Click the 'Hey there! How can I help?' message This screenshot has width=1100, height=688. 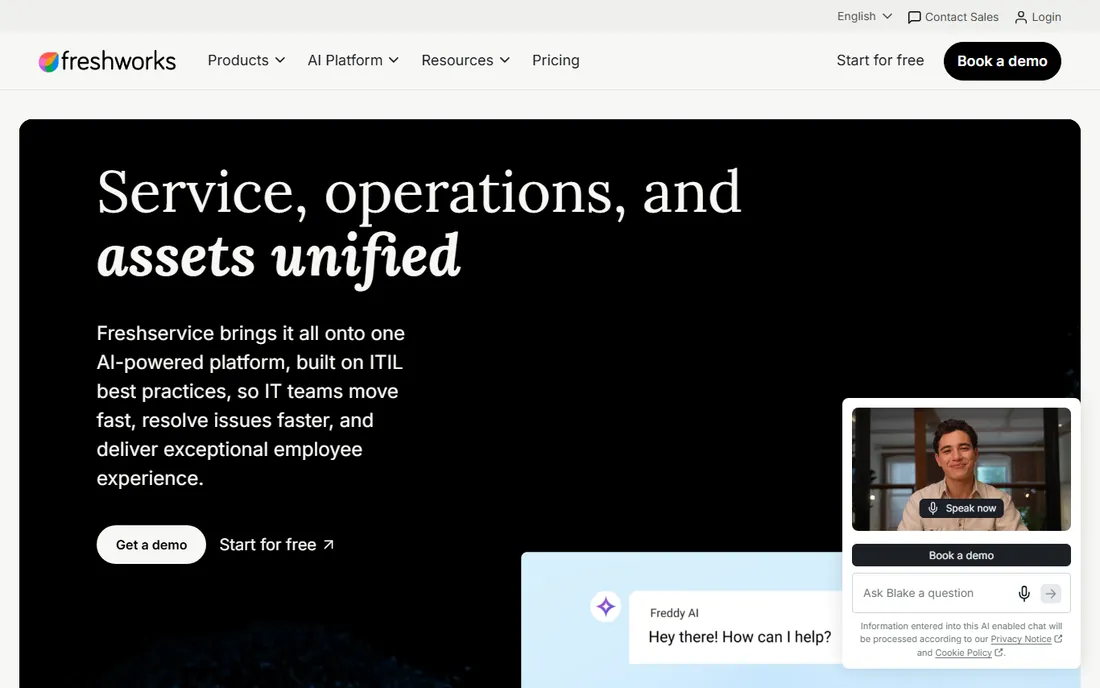(739, 637)
